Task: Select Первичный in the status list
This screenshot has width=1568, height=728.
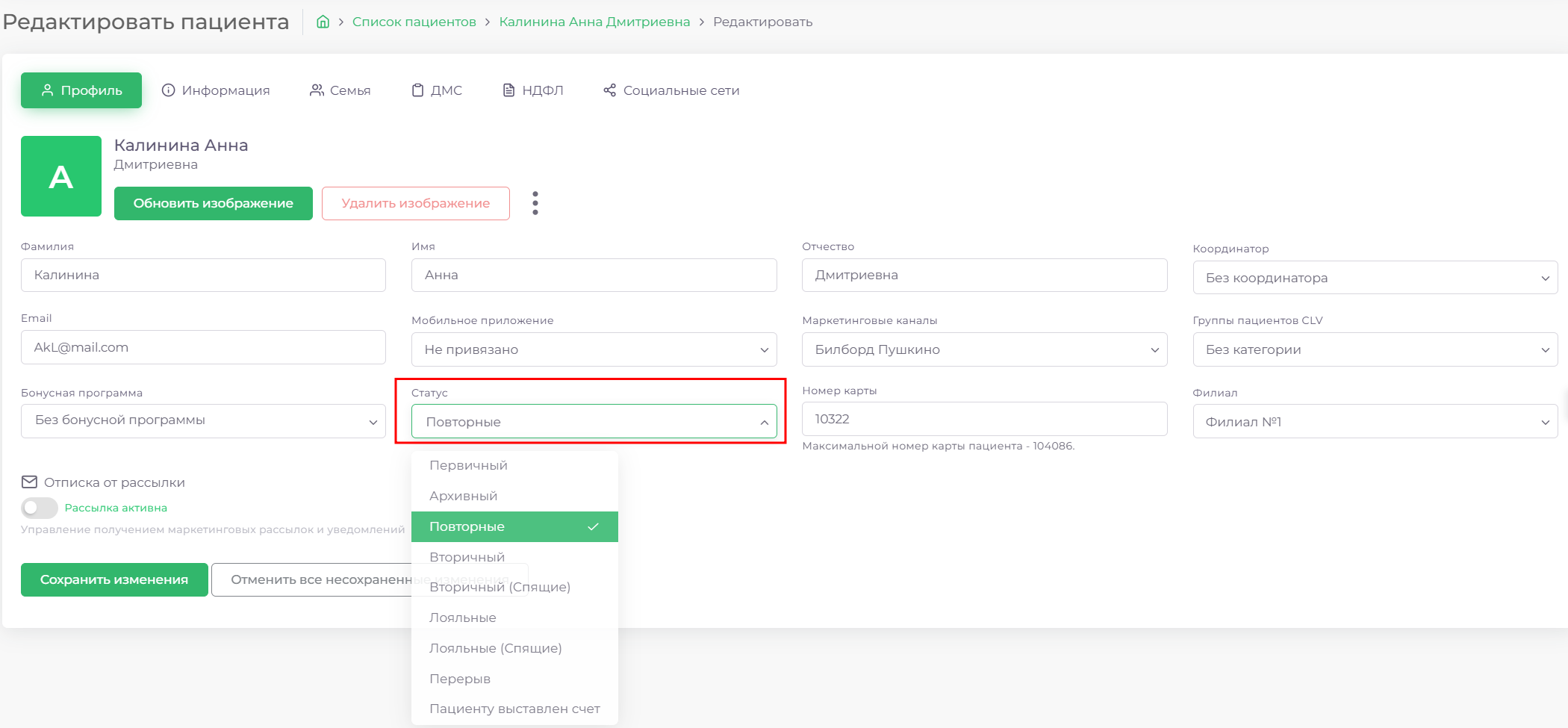Action: click(514, 465)
